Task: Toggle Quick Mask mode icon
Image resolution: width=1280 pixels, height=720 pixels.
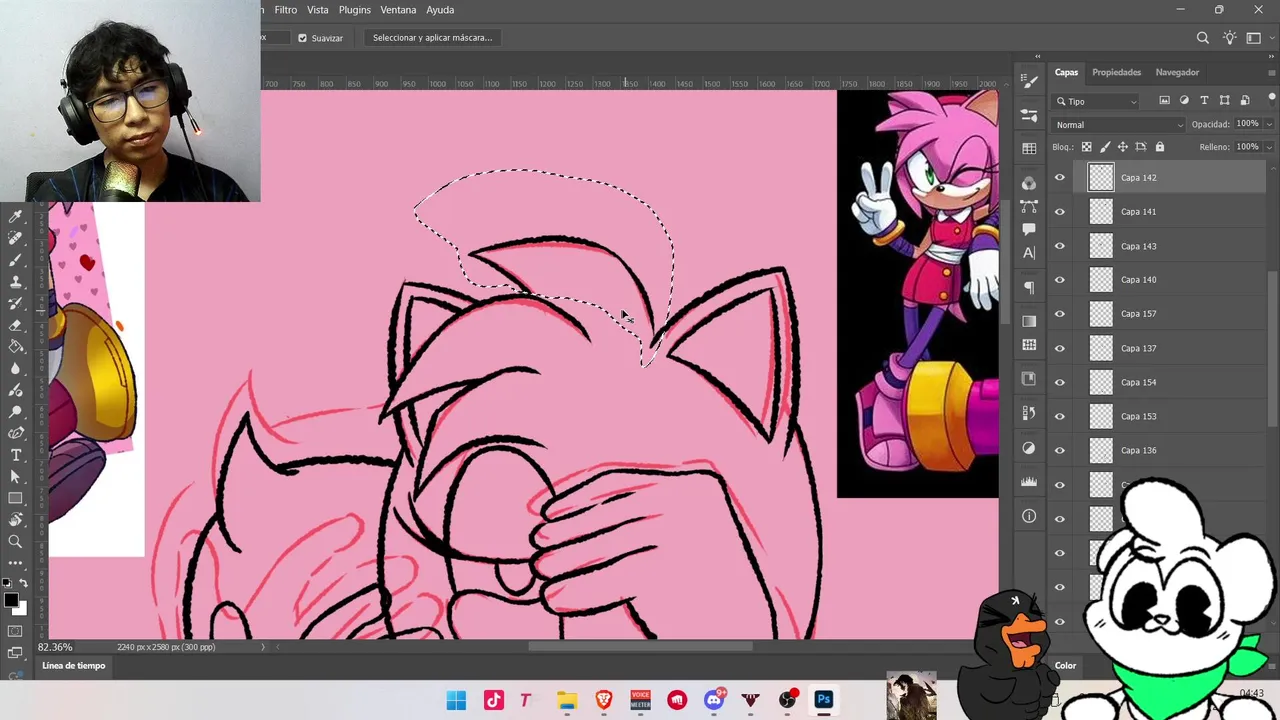Action: click(x=15, y=631)
